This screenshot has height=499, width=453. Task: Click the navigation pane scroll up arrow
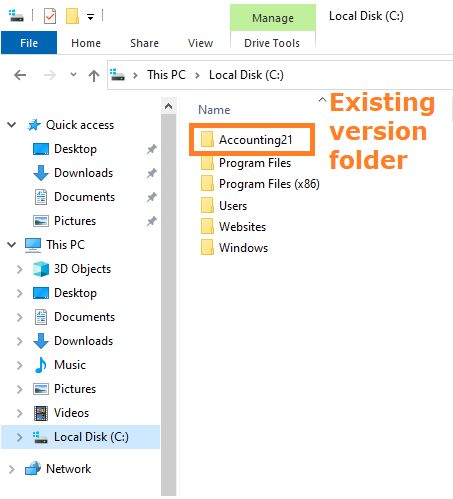(169, 106)
